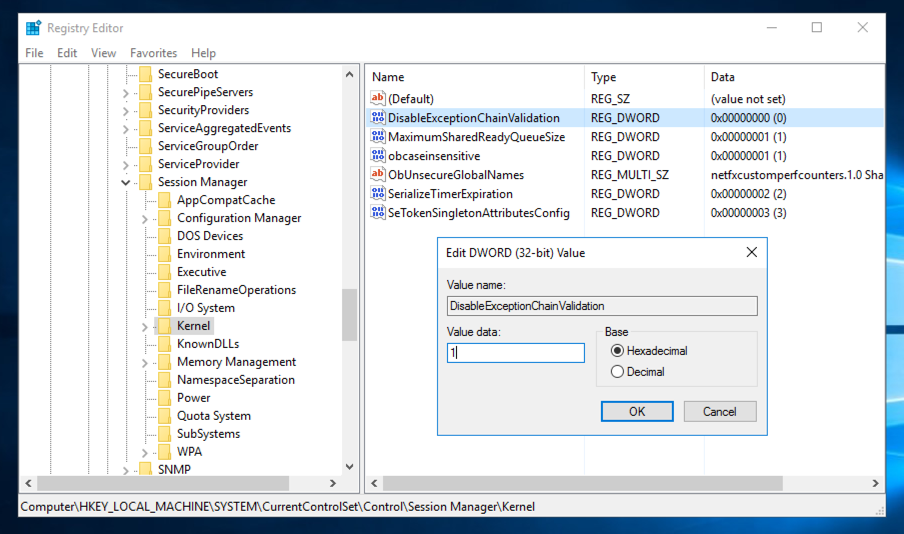Click the SecureBoot folder icon
The image size is (904, 534).
(145, 74)
